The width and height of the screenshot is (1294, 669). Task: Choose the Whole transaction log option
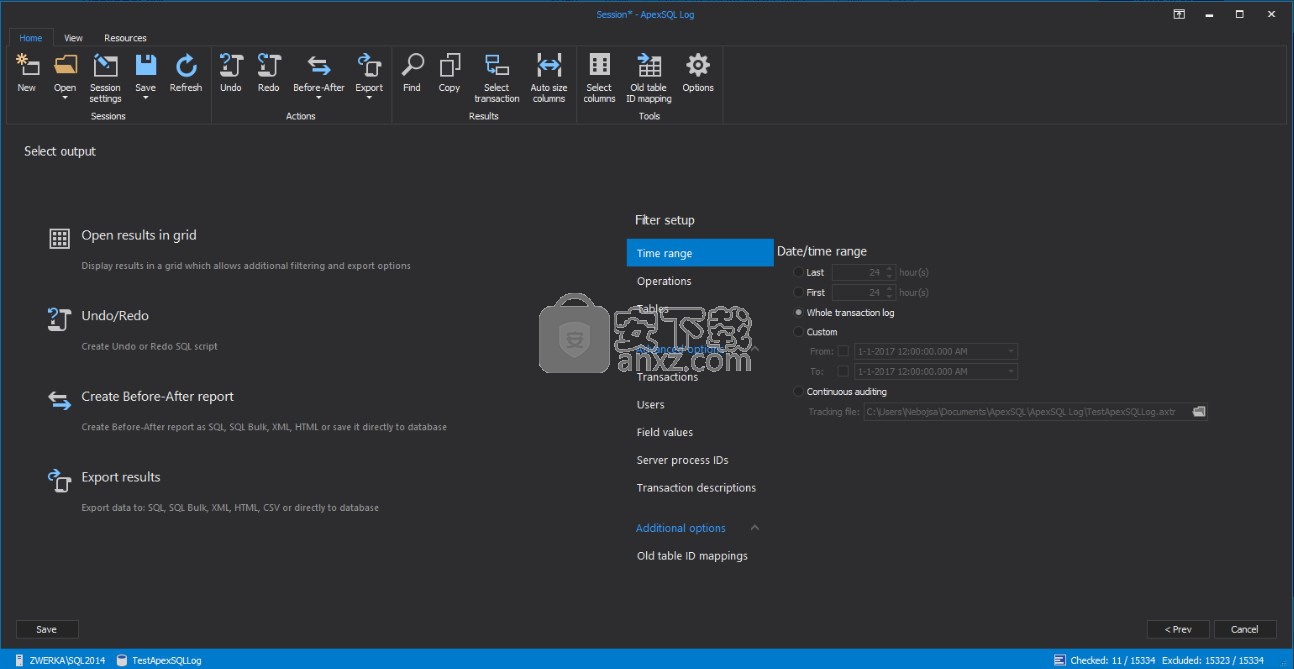(798, 313)
